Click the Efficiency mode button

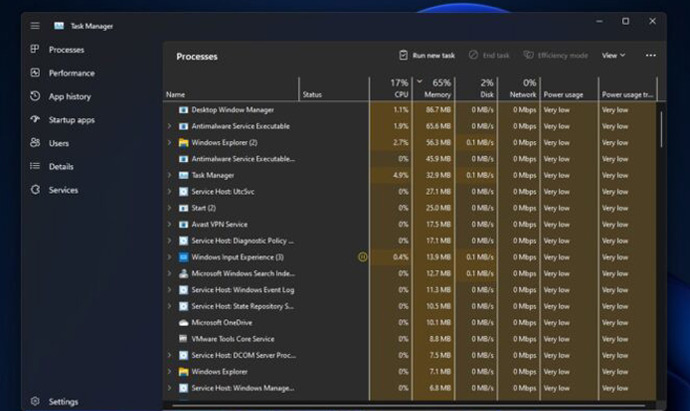(x=555, y=55)
